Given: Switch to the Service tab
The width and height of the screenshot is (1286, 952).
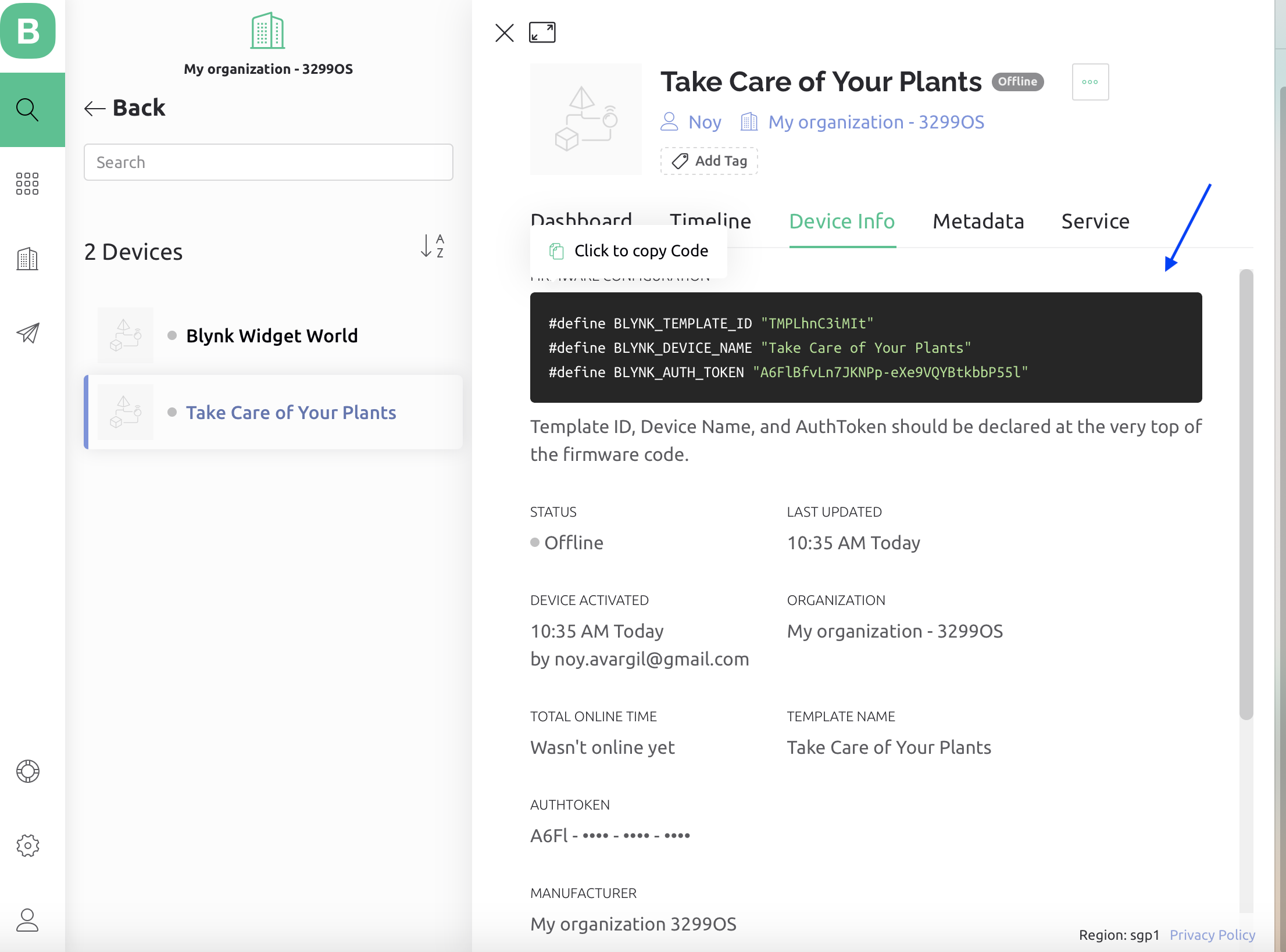Looking at the screenshot, I should click(x=1095, y=221).
